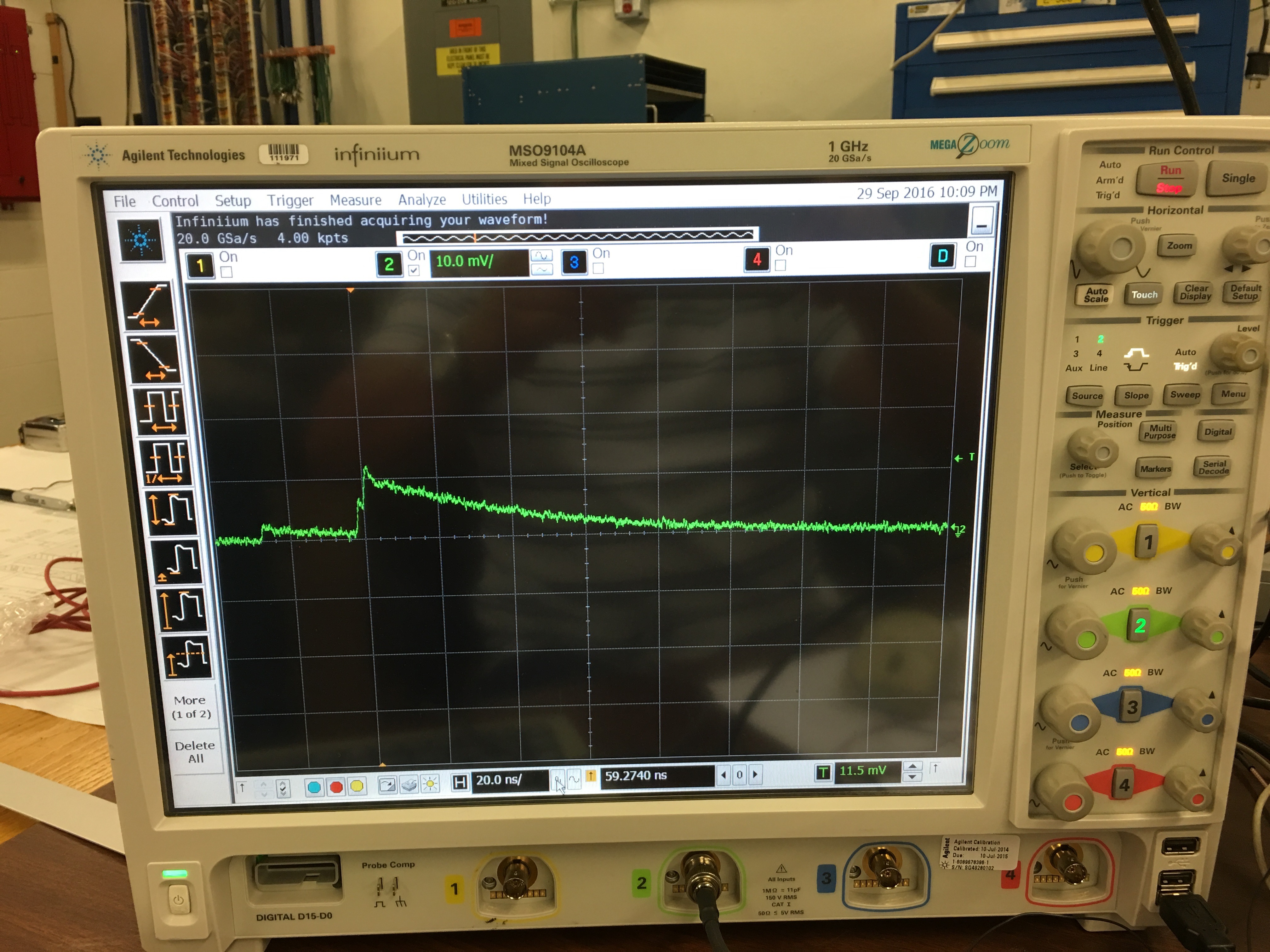Click the screen capture icon beside yellow octagon
This screenshot has height=952, width=1270.
[387, 785]
